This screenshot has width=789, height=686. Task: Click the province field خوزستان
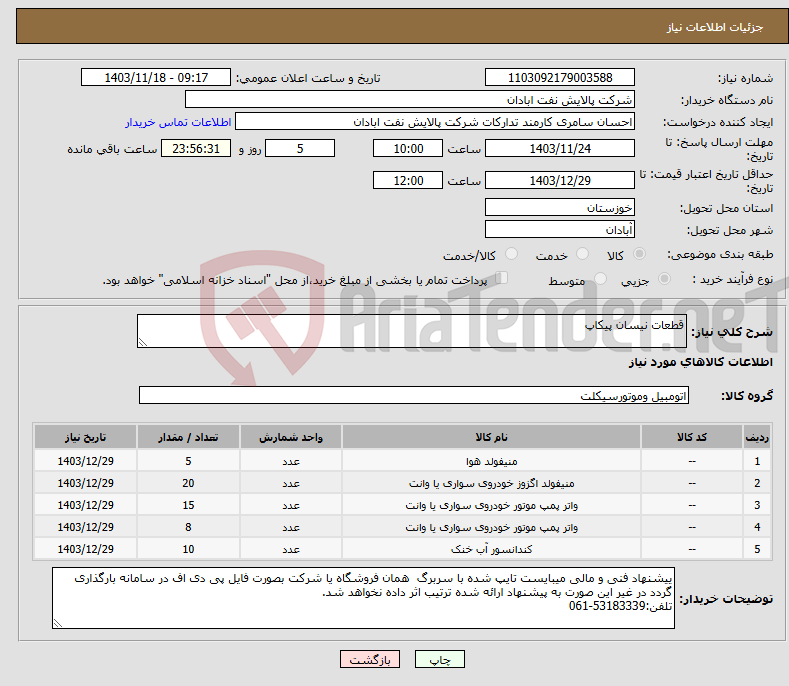pyautogui.click(x=560, y=207)
